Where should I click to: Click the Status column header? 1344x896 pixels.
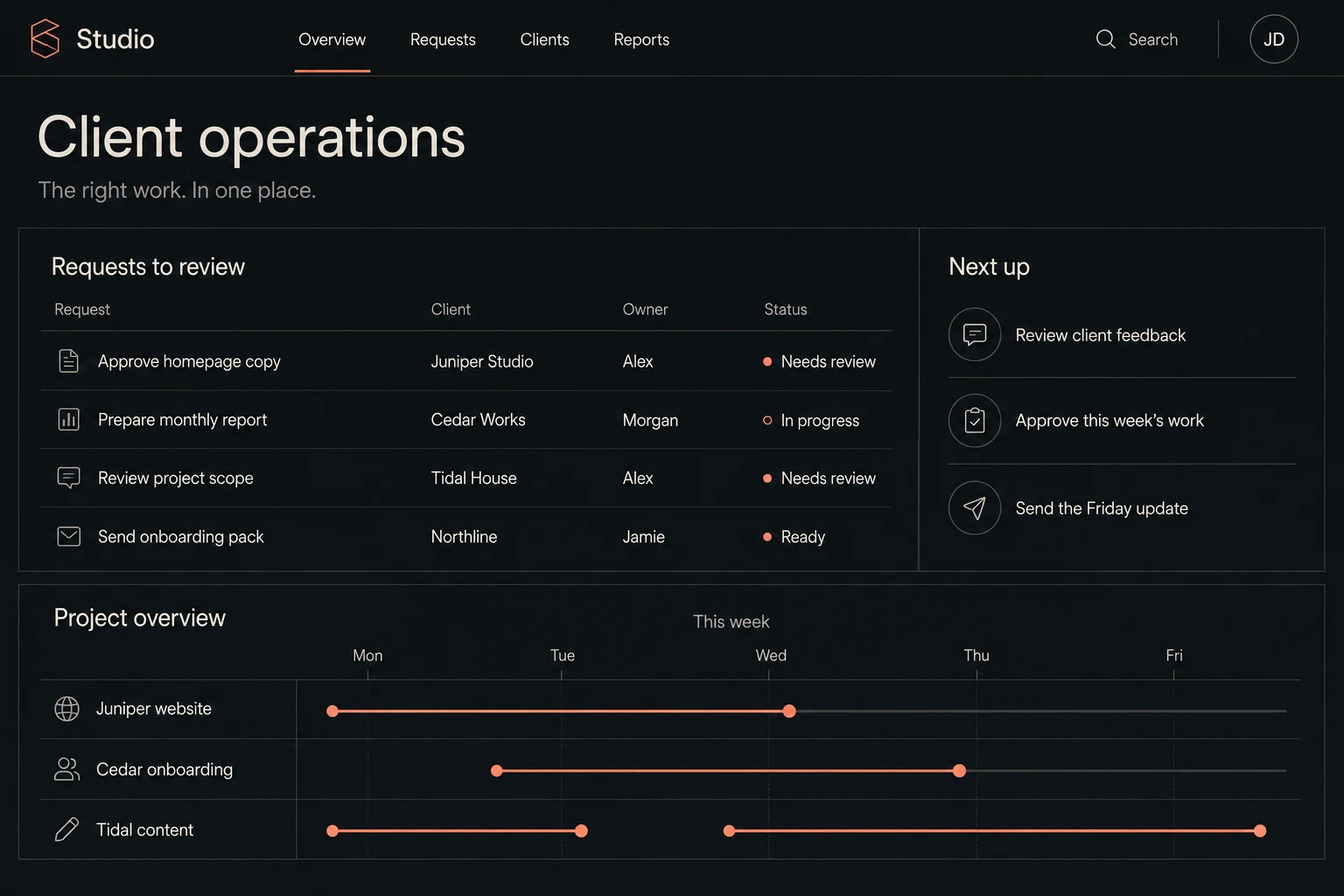[786, 309]
